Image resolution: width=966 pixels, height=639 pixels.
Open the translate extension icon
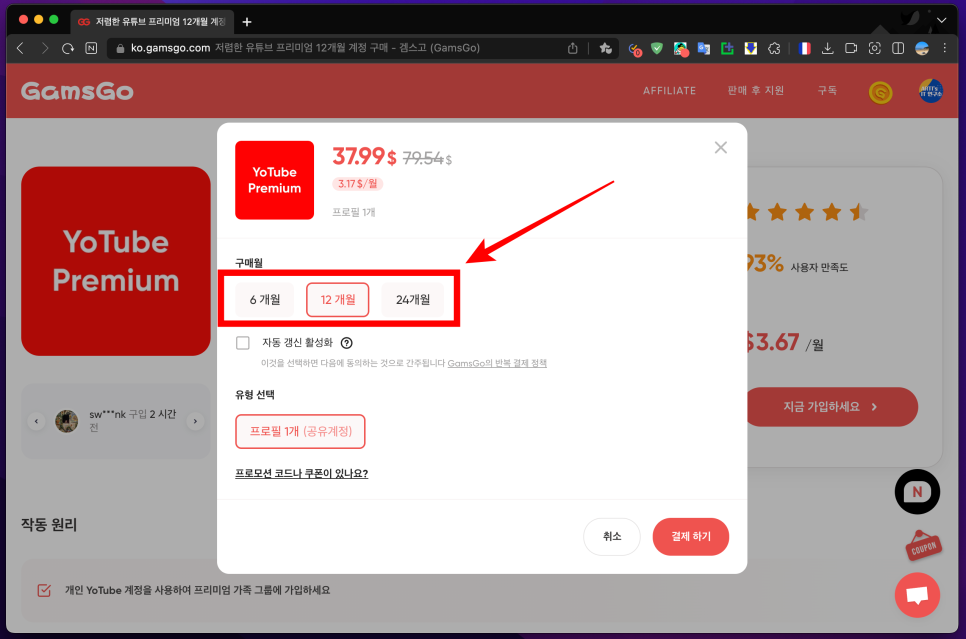704,48
